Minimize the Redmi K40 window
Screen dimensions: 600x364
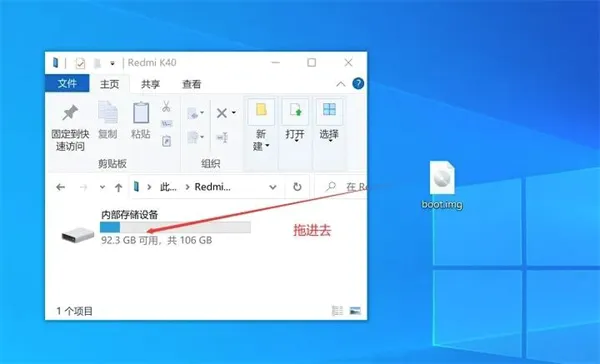(x=276, y=62)
